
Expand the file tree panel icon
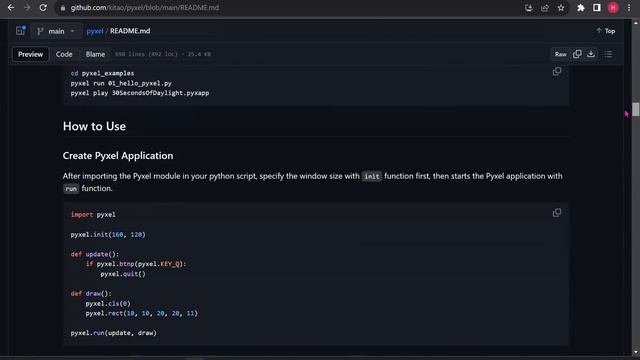pos(20,31)
